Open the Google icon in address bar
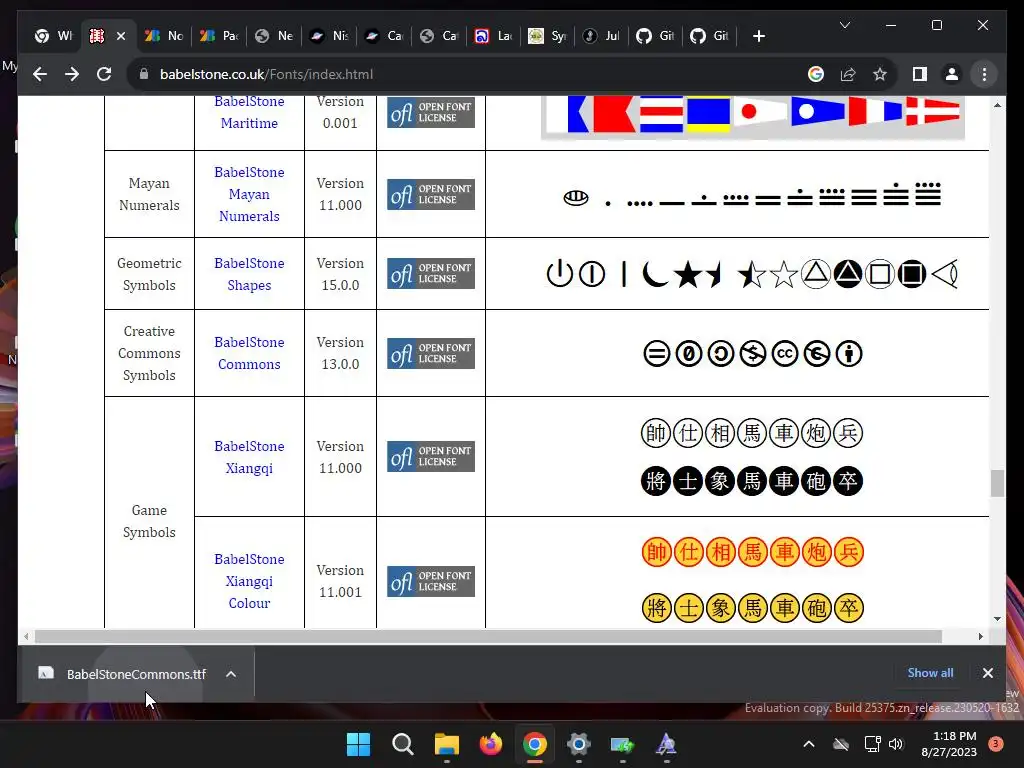This screenshot has width=1024, height=768. 816,74
